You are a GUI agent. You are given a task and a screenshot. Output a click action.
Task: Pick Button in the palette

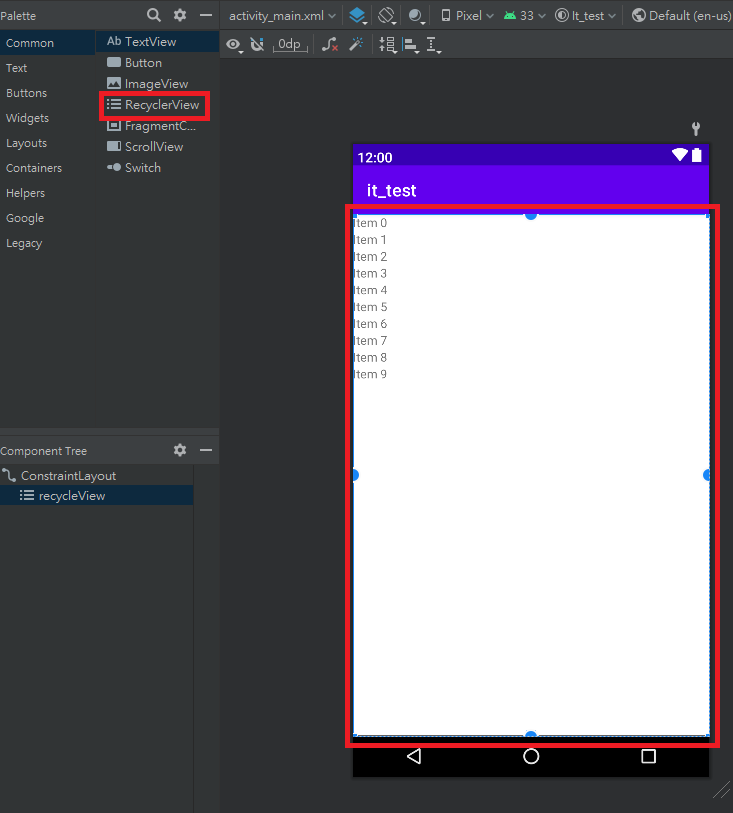point(158,63)
